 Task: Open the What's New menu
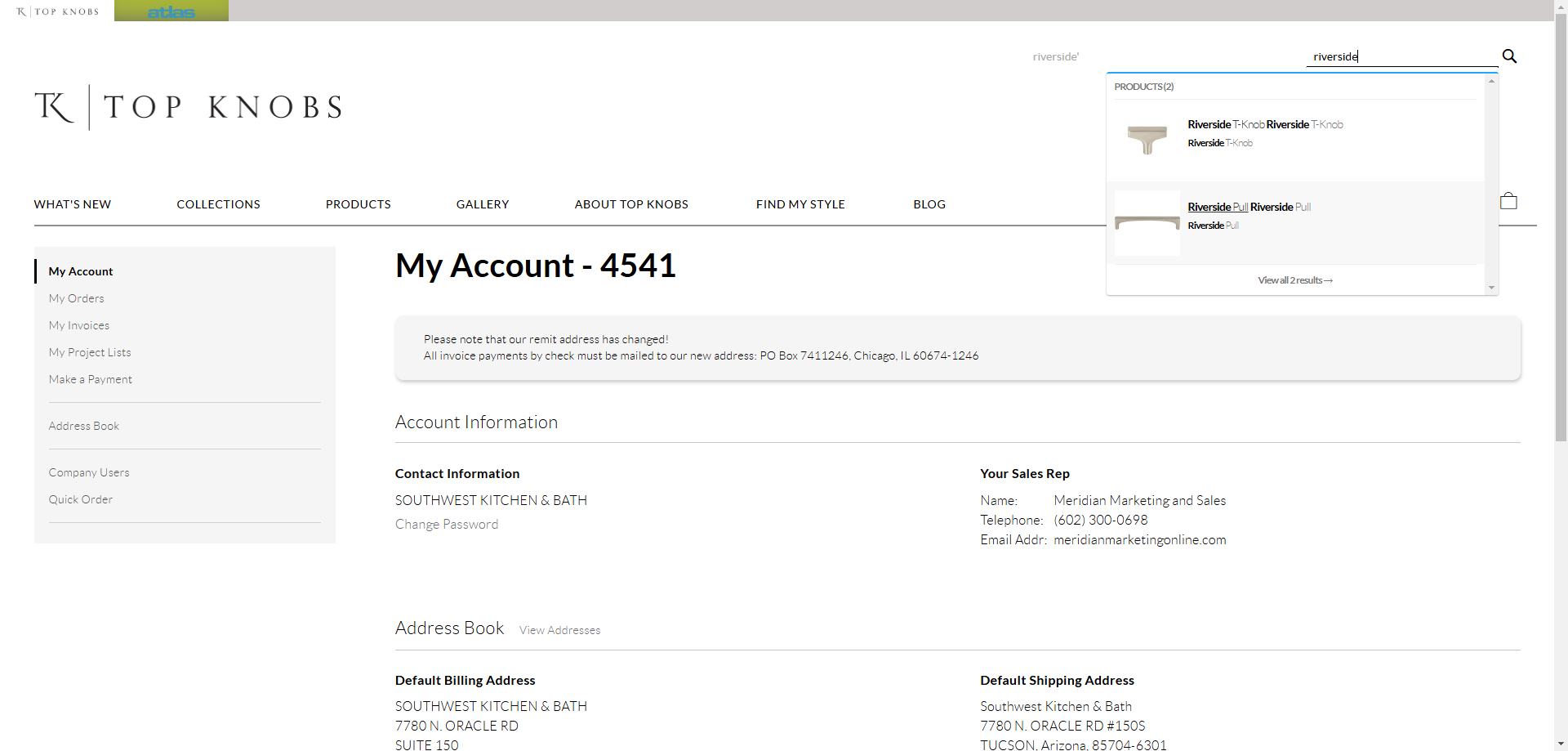73,204
